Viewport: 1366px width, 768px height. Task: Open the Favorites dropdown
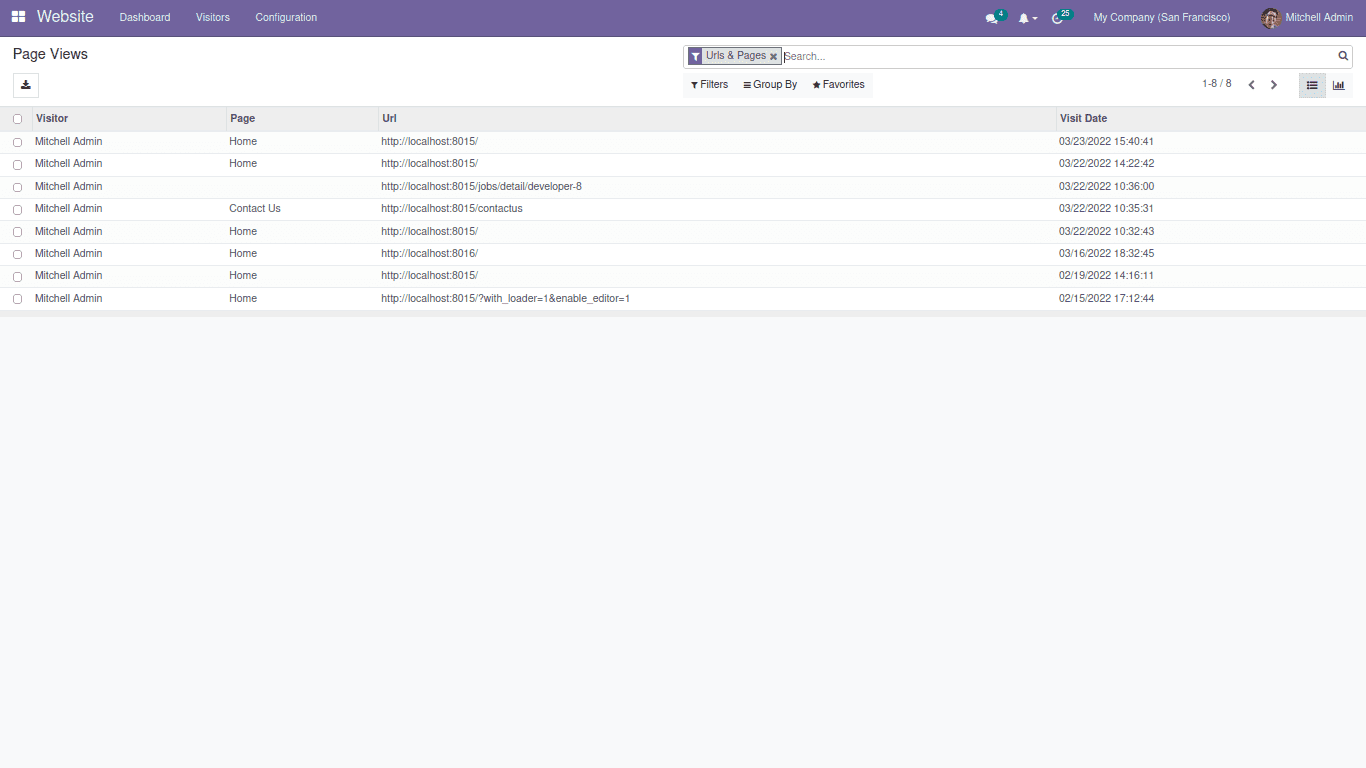pyautogui.click(x=838, y=85)
